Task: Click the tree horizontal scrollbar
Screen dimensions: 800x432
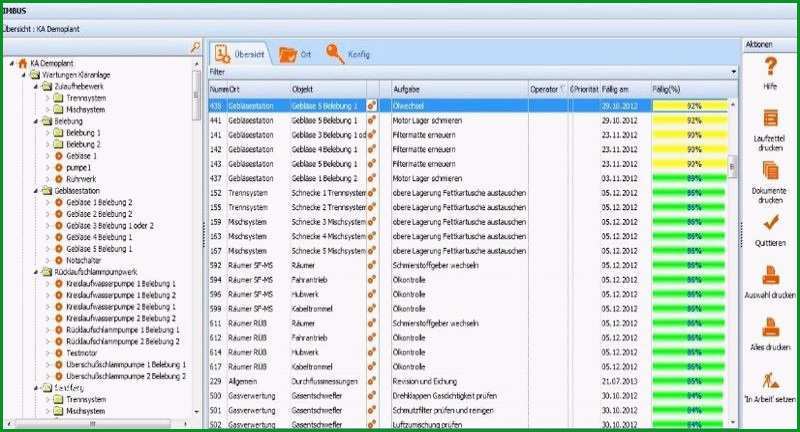Action: point(92,424)
